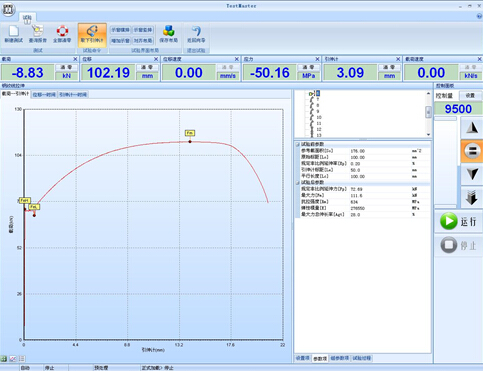Switch to displacement–time curve tab

[x=44, y=95]
